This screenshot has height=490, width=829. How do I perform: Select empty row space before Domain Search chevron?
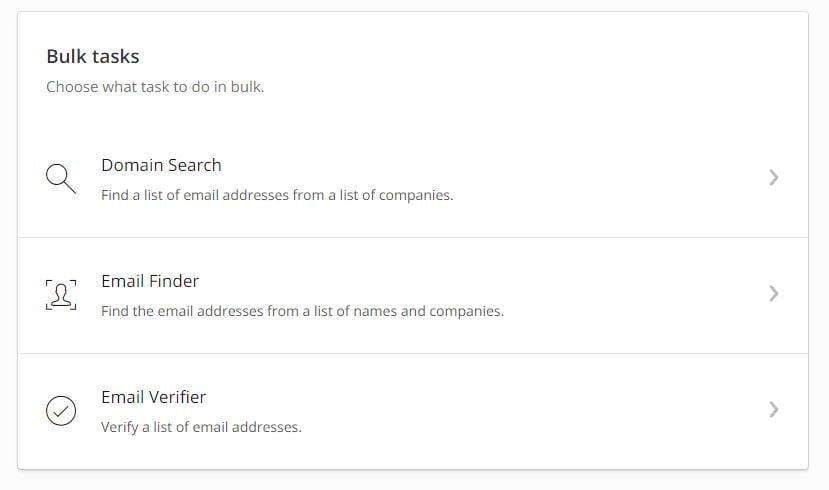(x=608, y=178)
